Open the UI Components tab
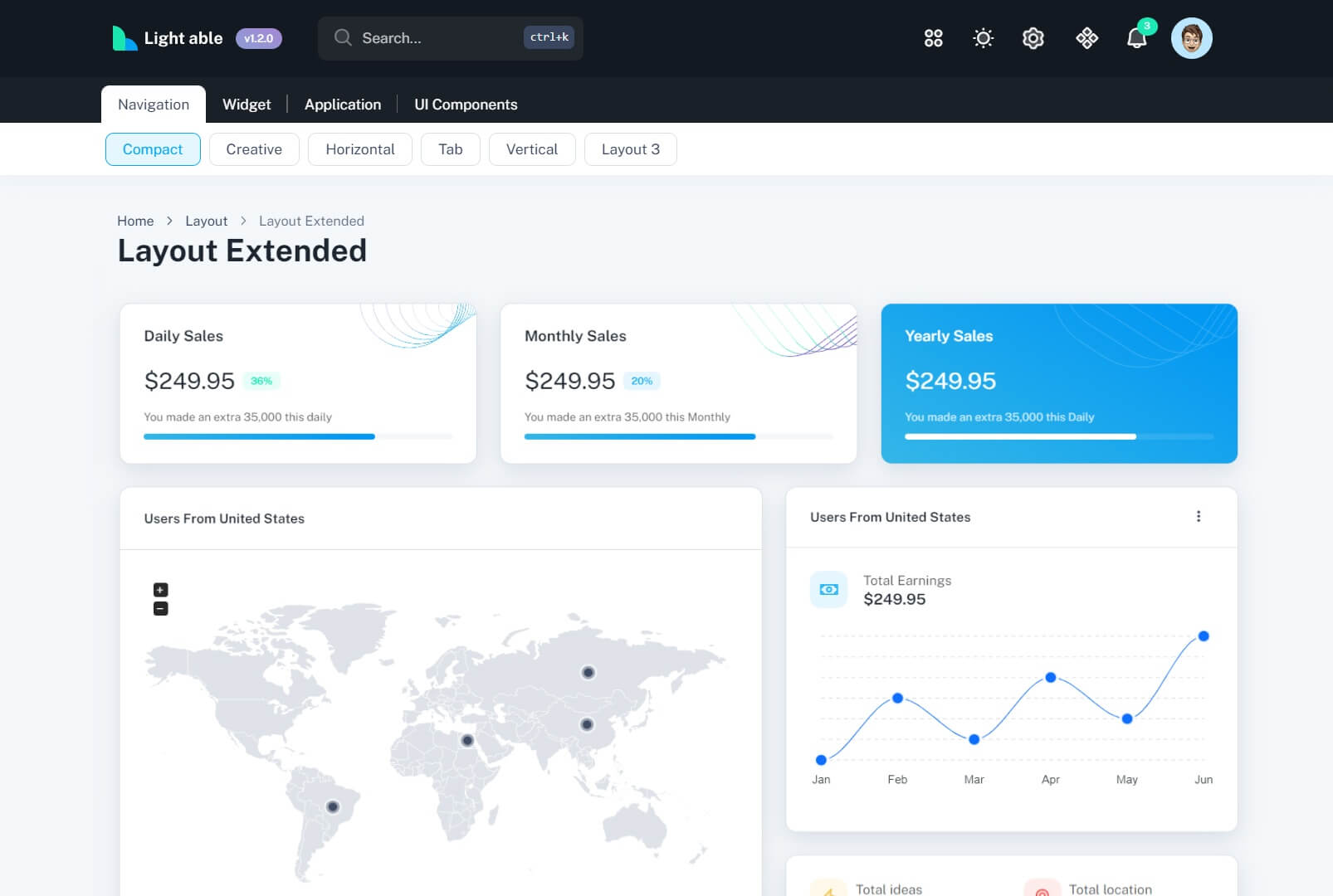The width and height of the screenshot is (1333, 896). point(466,105)
